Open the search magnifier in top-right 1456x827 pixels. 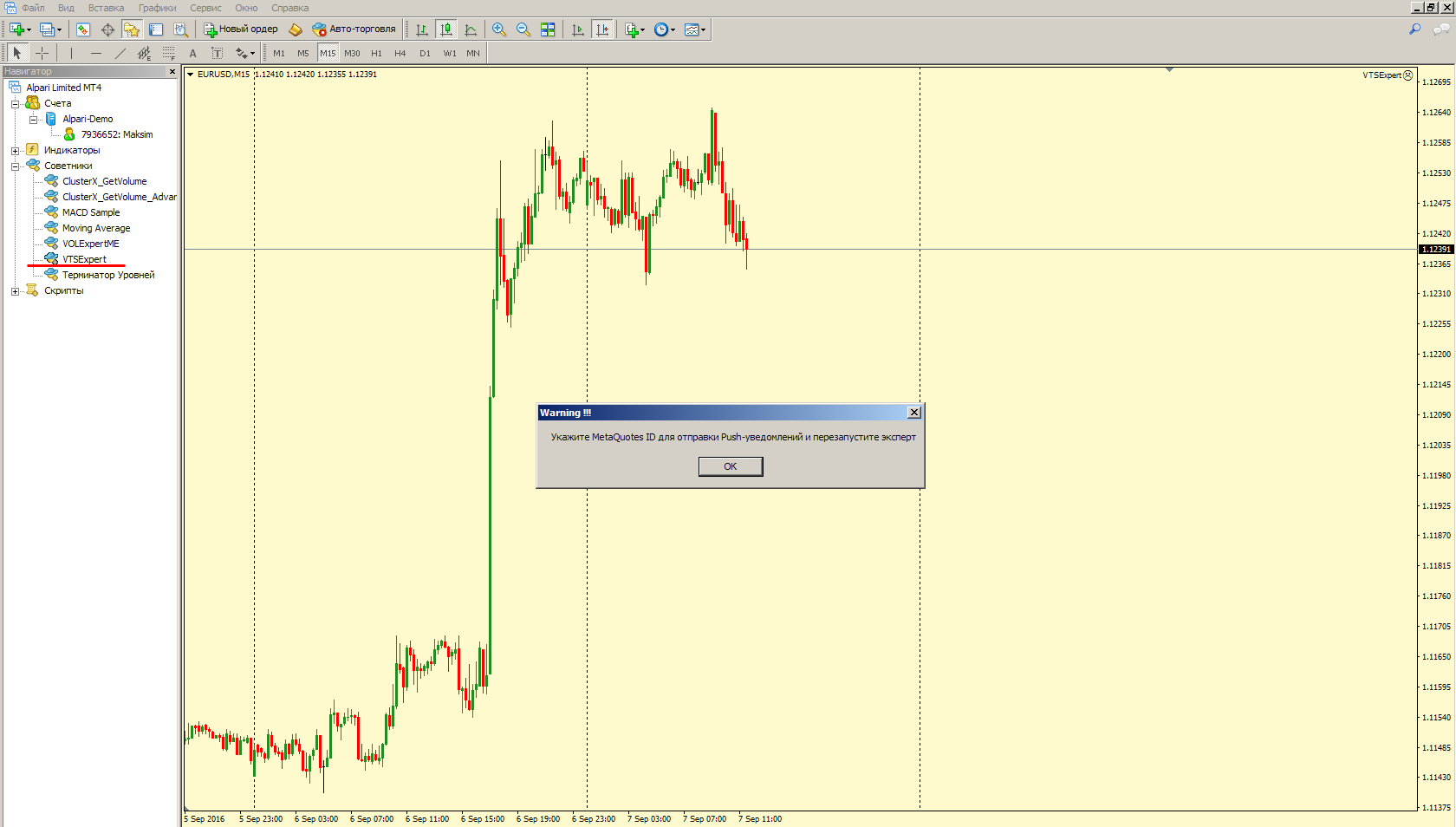pos(1415,29)
